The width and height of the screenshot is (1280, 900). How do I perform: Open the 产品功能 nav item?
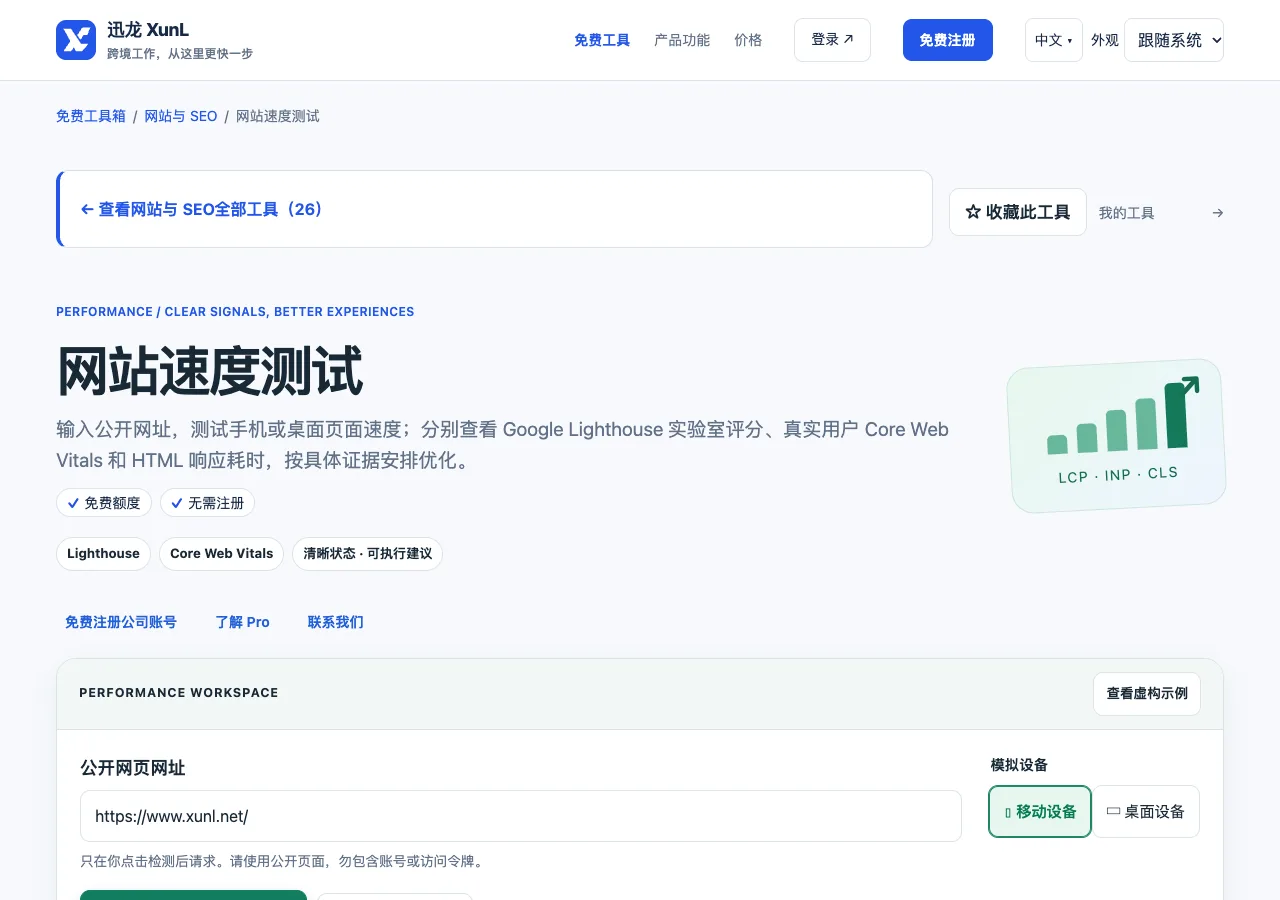pyautogui.click(x=682, y=40)
